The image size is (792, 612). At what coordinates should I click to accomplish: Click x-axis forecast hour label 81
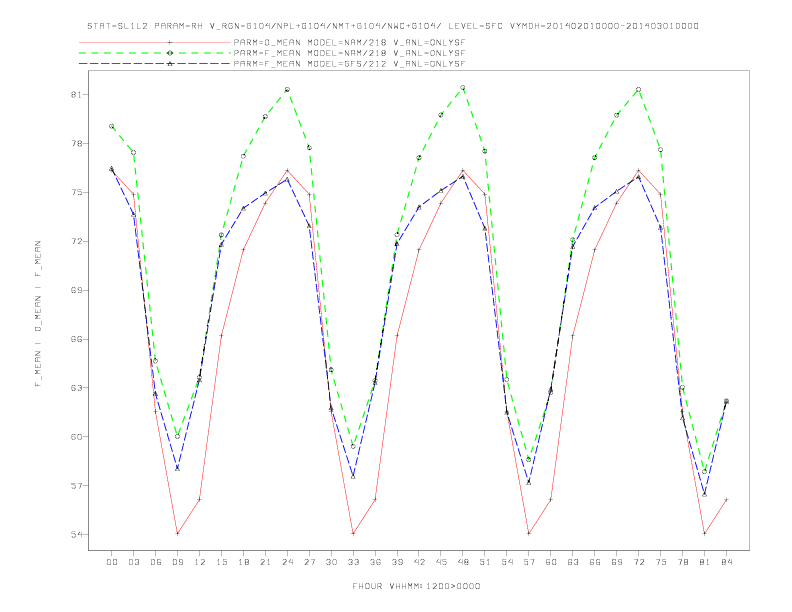(705, 562)
